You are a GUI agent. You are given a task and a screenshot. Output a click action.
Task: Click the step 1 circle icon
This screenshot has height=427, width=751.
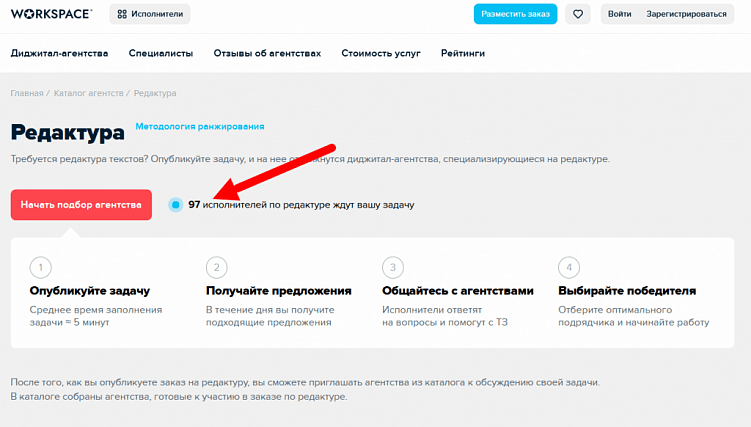pyautogui.click(x=41, y=268)
